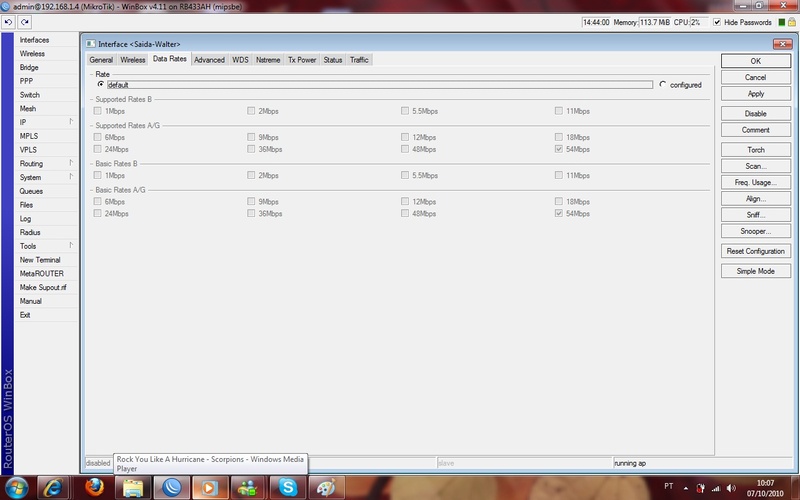Click the Apply button
The width and height of the screenshot is (800, 500).
click(x=756, y=93)
